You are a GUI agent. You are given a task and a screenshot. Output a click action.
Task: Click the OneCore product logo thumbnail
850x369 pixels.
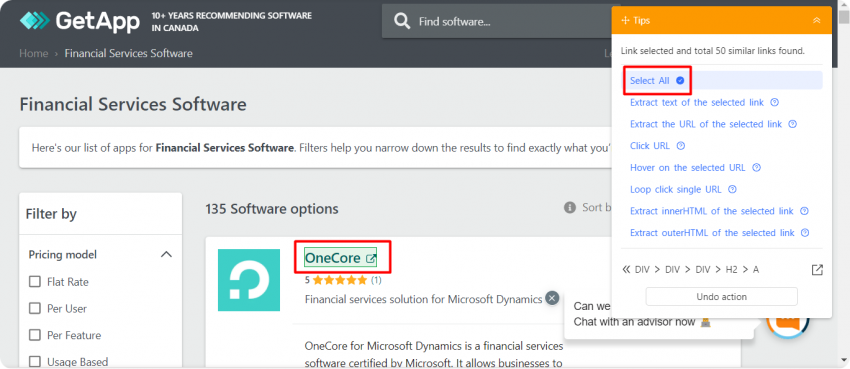click(249, 280)
